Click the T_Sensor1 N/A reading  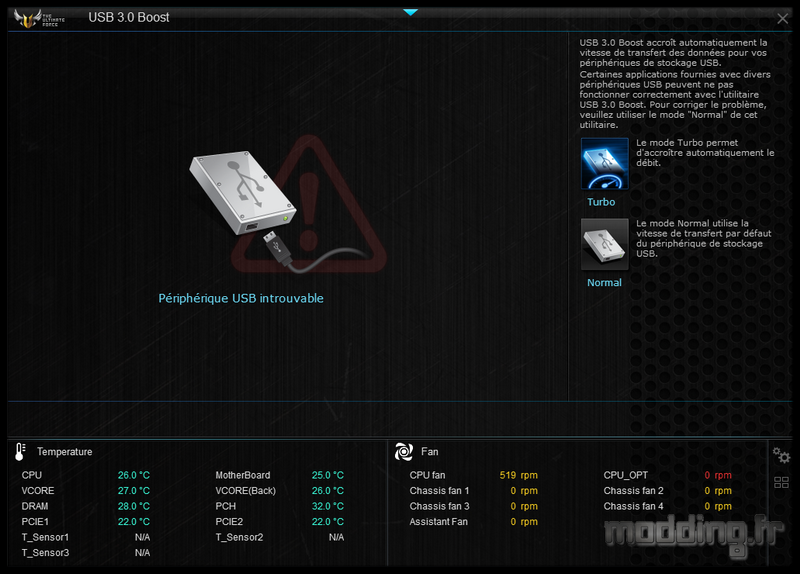[142, 537]
